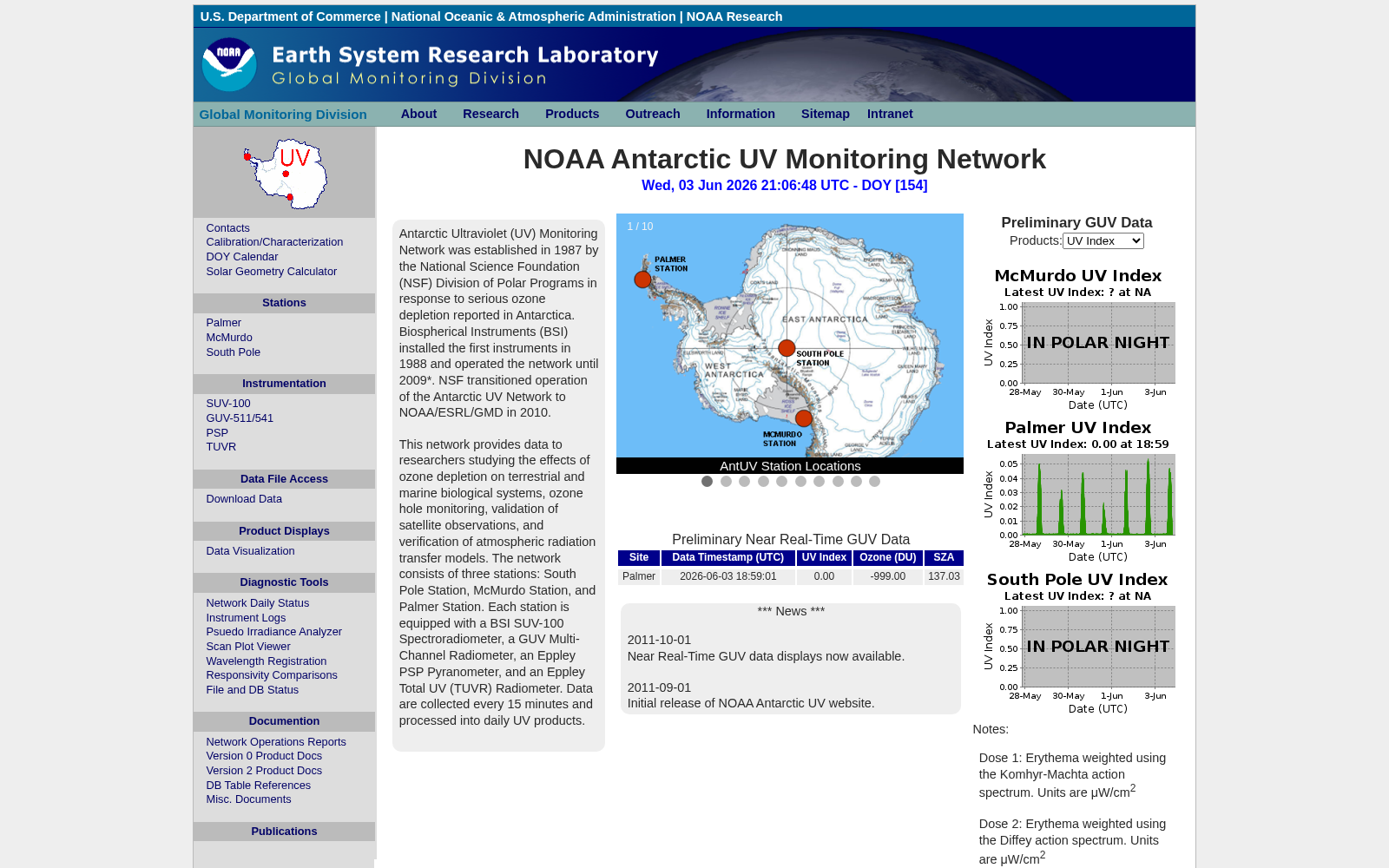Image resolution: width=1389 pixels, height=868 pixels.
Task: Open the Sitemap menu item
Action: [x=826, y=114]
